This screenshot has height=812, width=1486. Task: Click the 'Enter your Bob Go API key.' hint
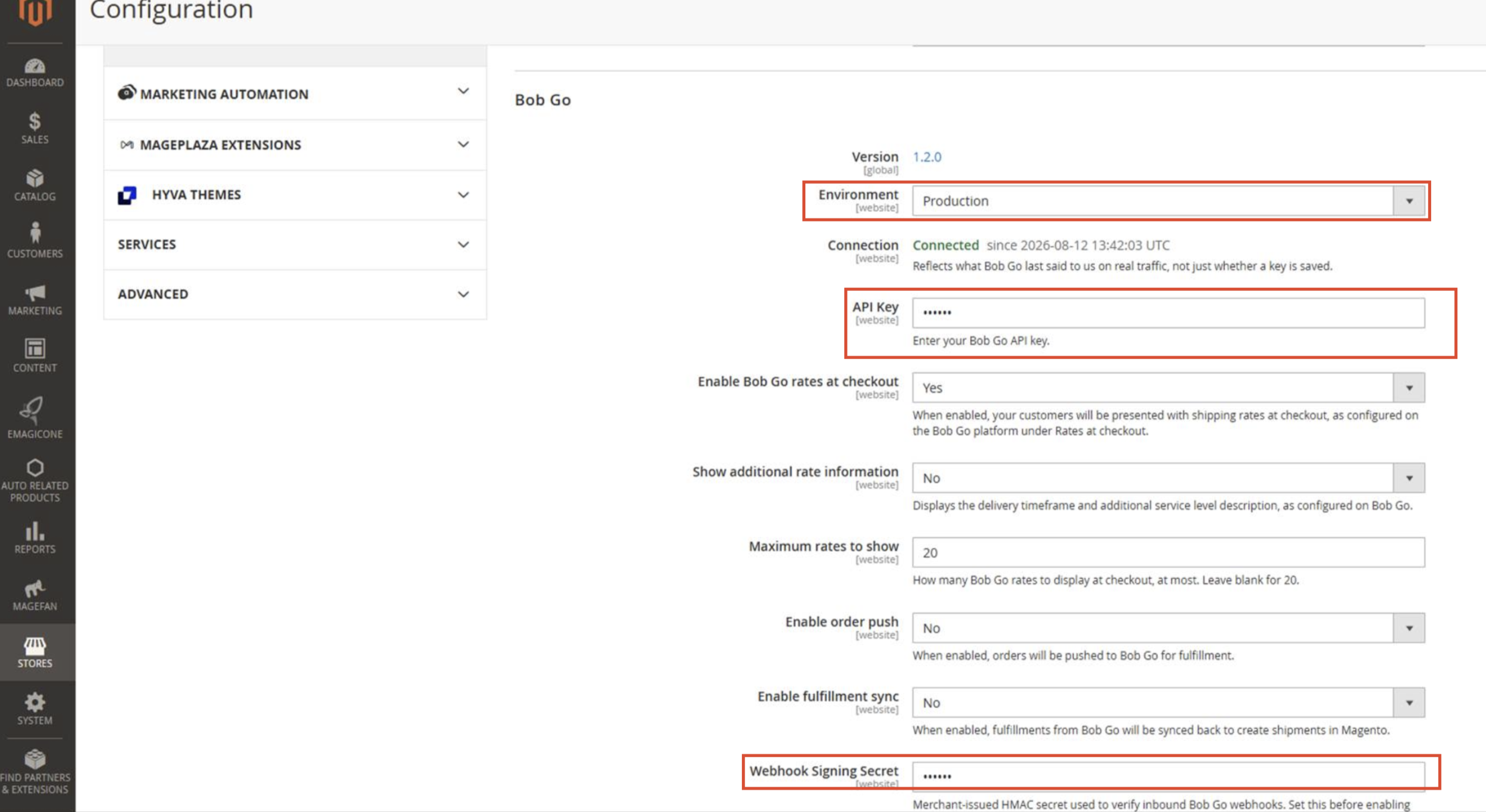[981, 341]
